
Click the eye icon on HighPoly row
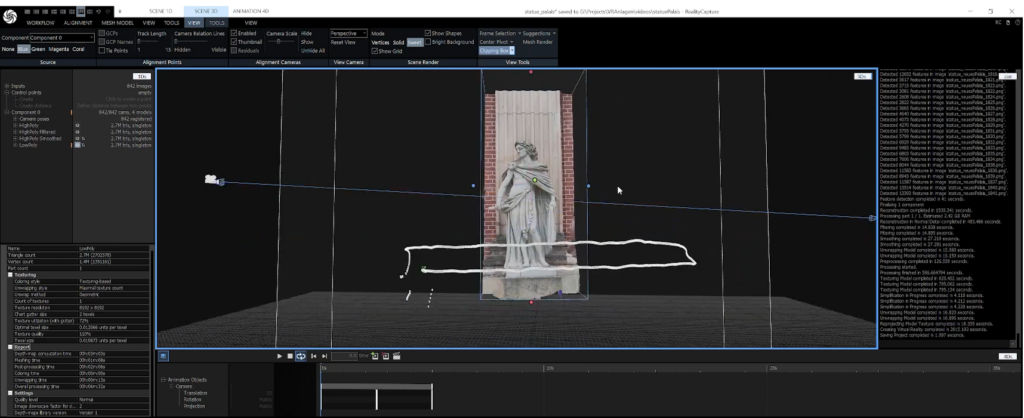coord(77,125)
